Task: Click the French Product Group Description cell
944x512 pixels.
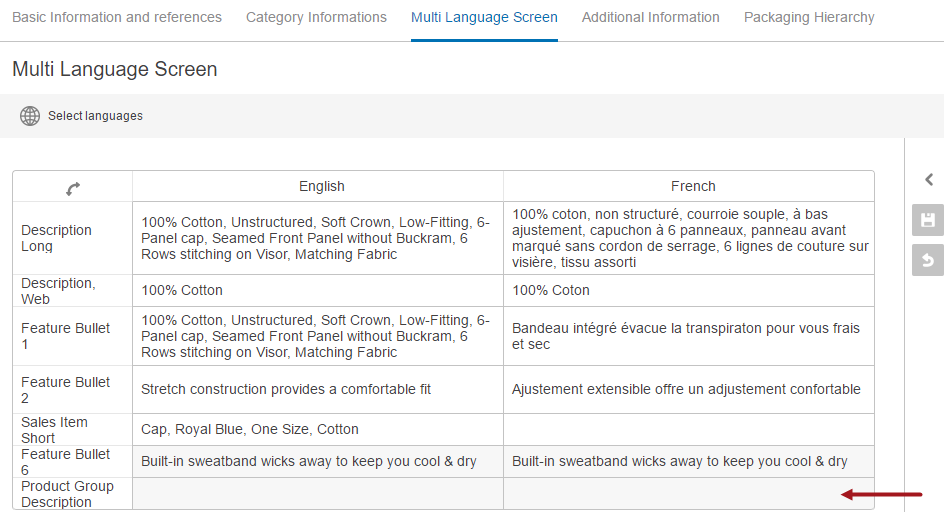Action: (689, 494)
